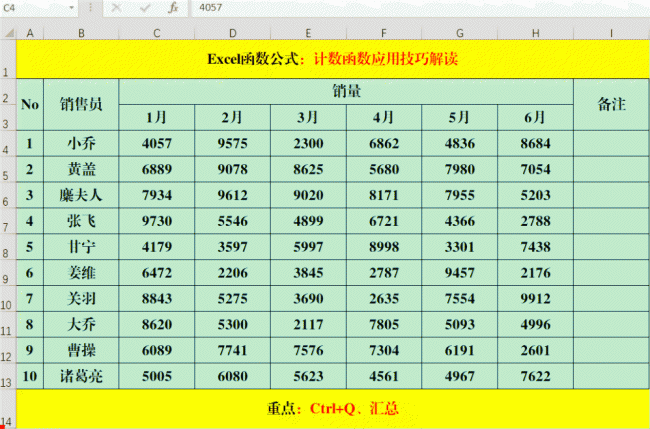This screenshot has width=650, height=429.
Task: Click the '1月' header cell
Action: pos(157,118)
